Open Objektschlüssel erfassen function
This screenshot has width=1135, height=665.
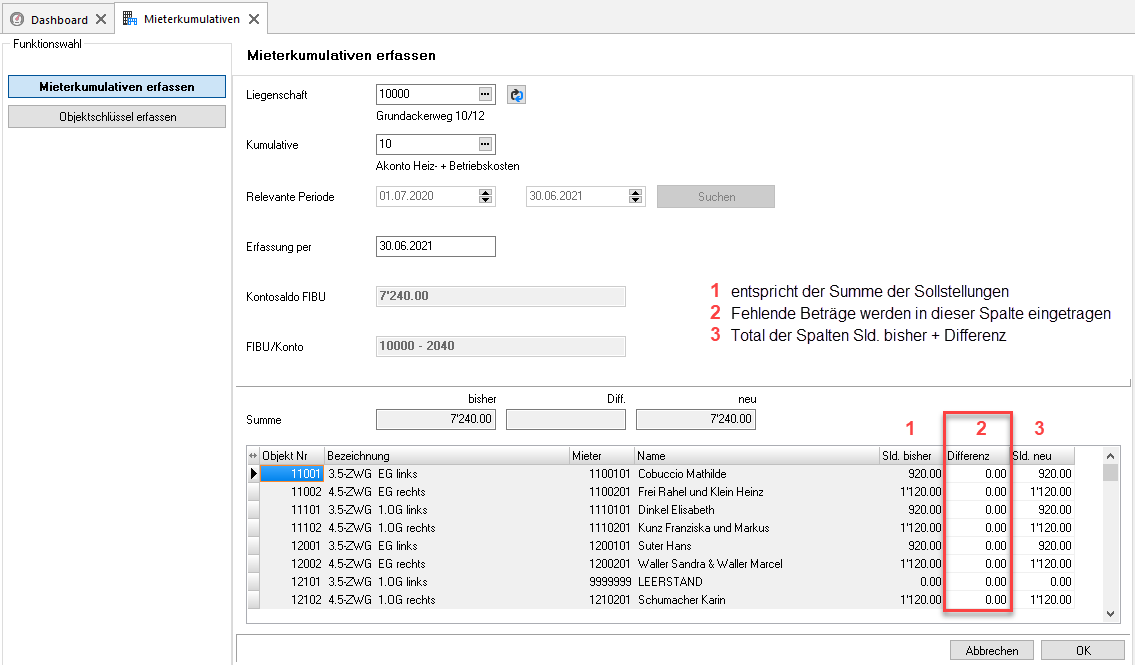[x=117, y=117]
